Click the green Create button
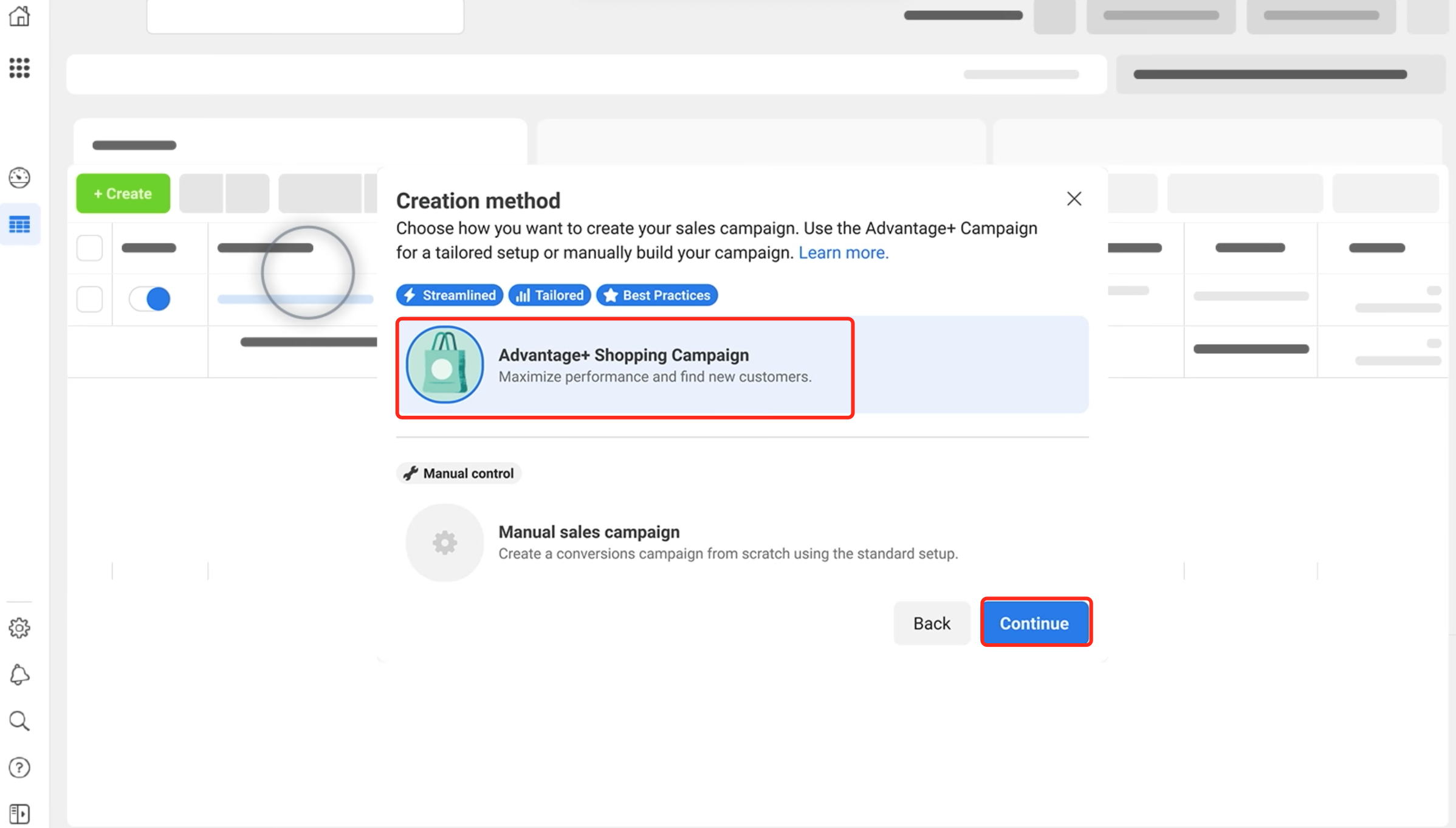 point(123,193)
